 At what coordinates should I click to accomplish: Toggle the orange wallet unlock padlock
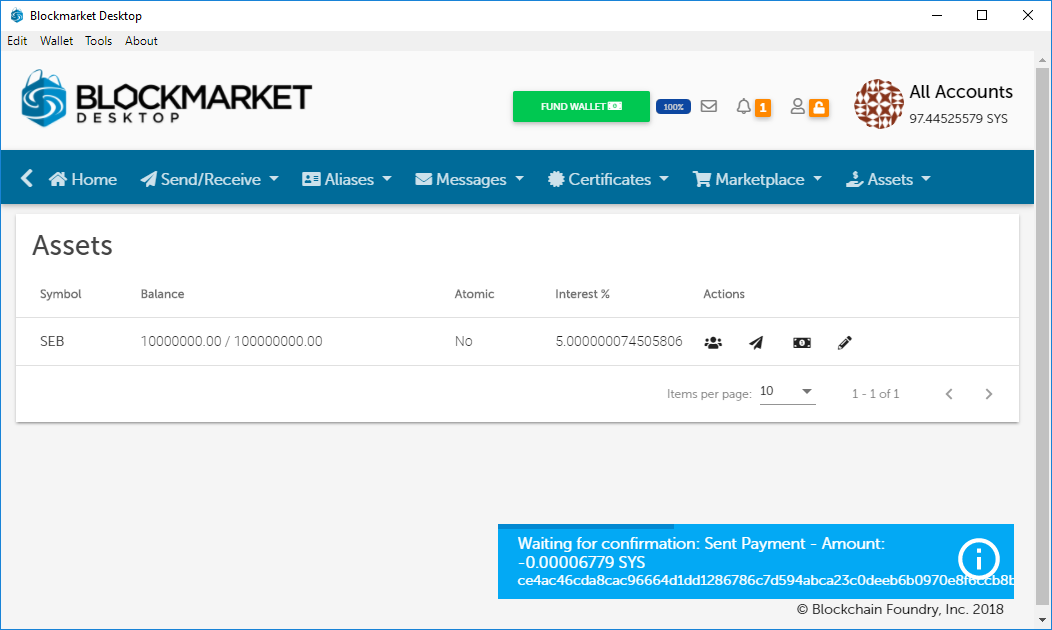tap(819, 107)
